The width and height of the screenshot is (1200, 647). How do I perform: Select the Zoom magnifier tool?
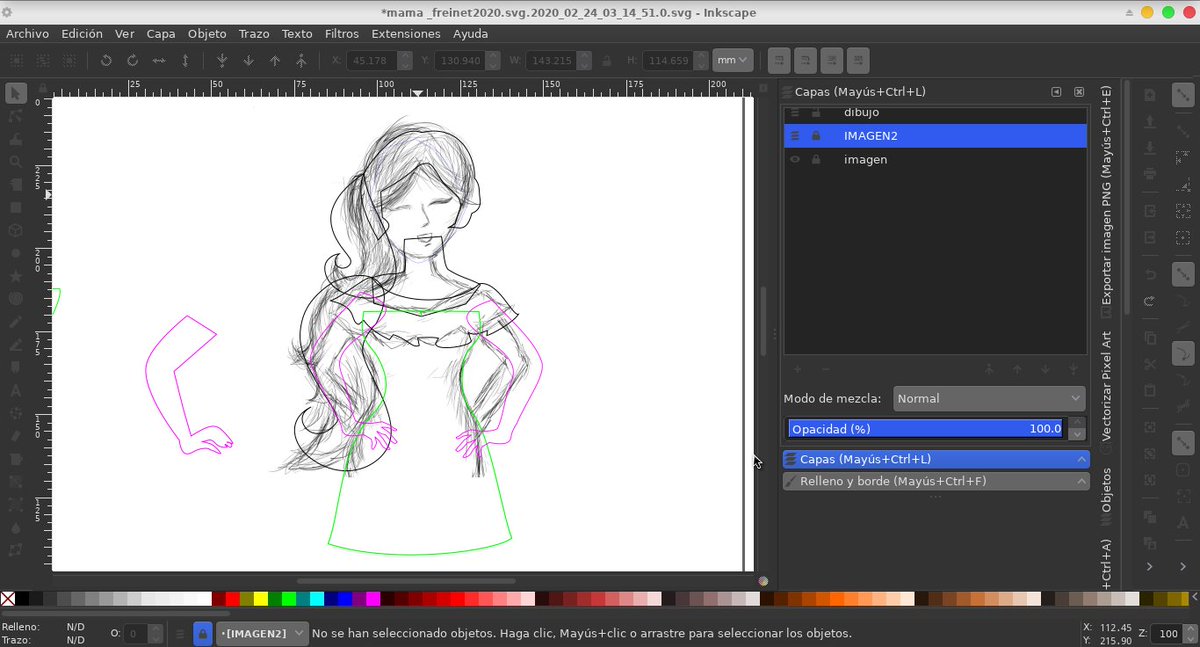(15, 162)
